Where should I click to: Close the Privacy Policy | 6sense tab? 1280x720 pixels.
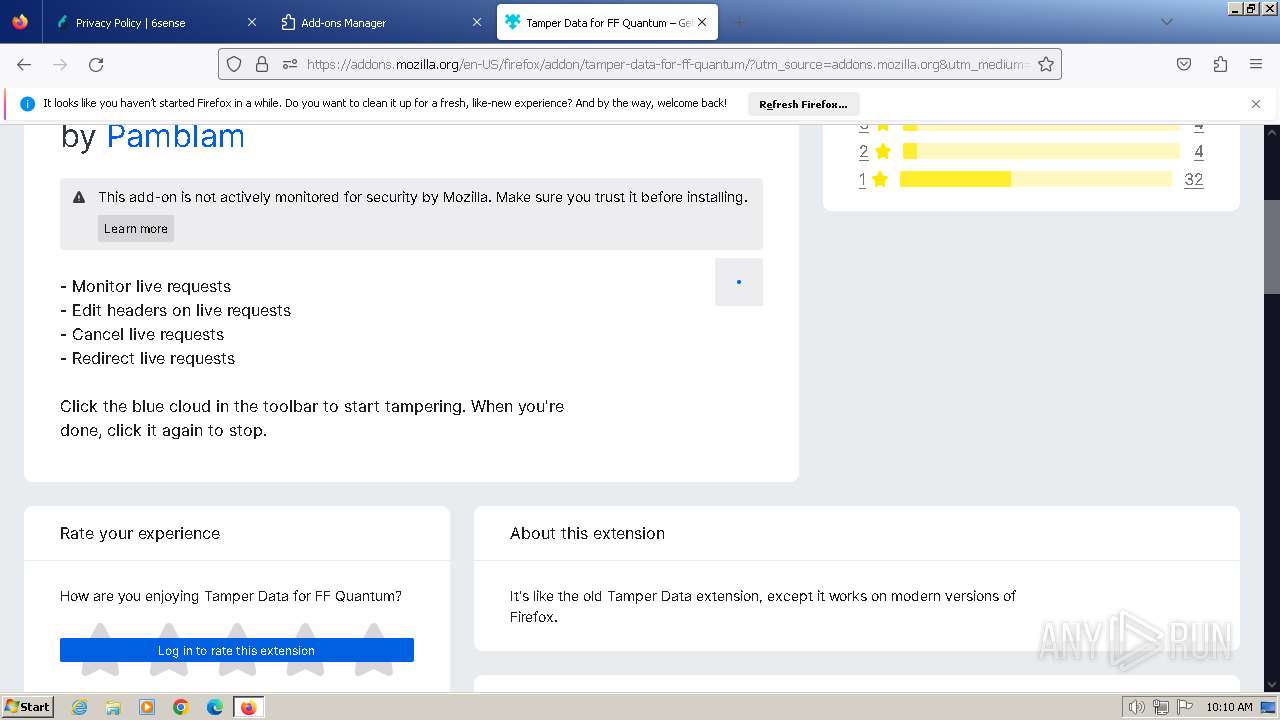(252, 22)
